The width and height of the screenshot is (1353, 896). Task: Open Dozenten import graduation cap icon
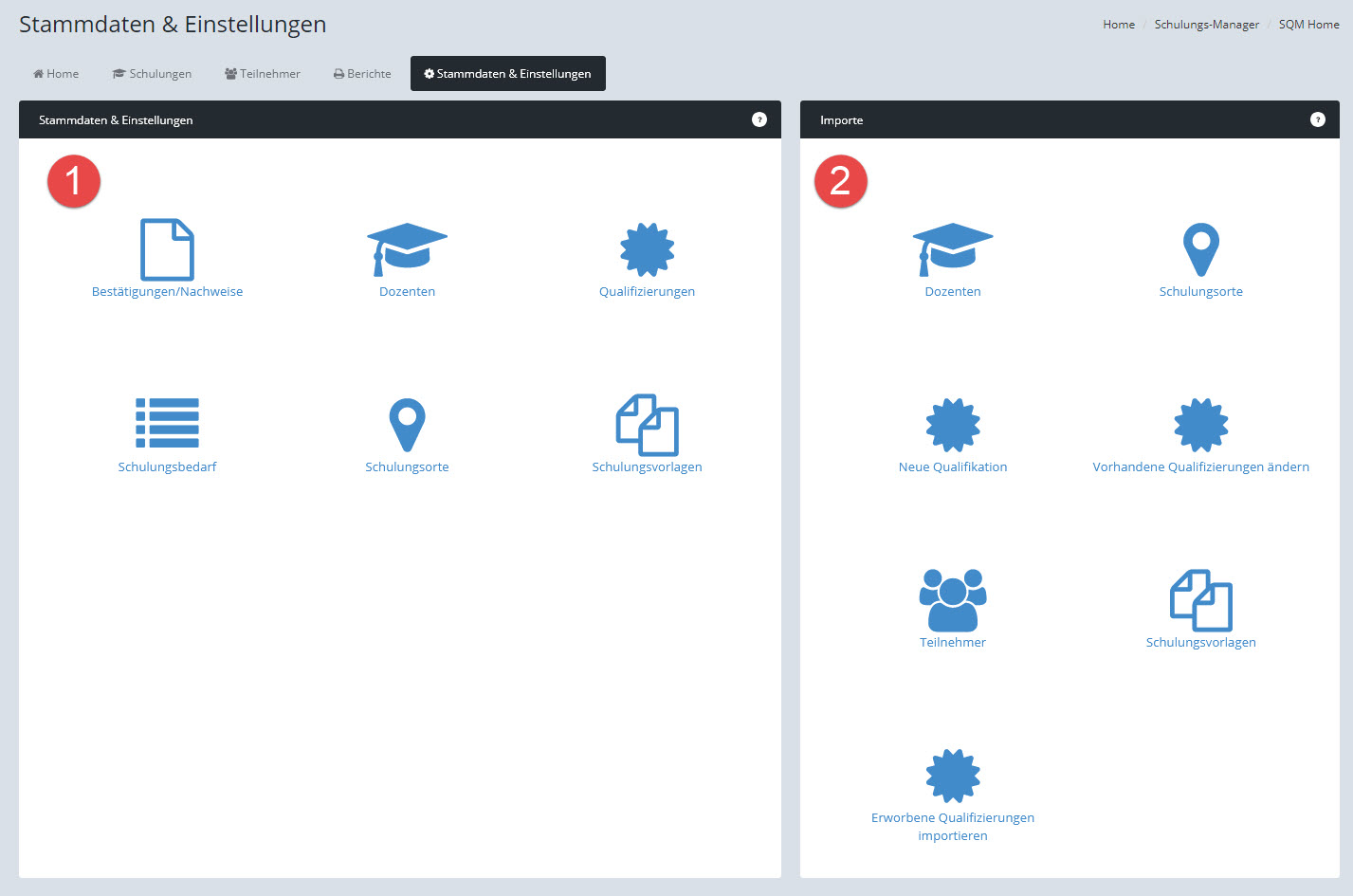pyautogui.click(x=952, y=249)
